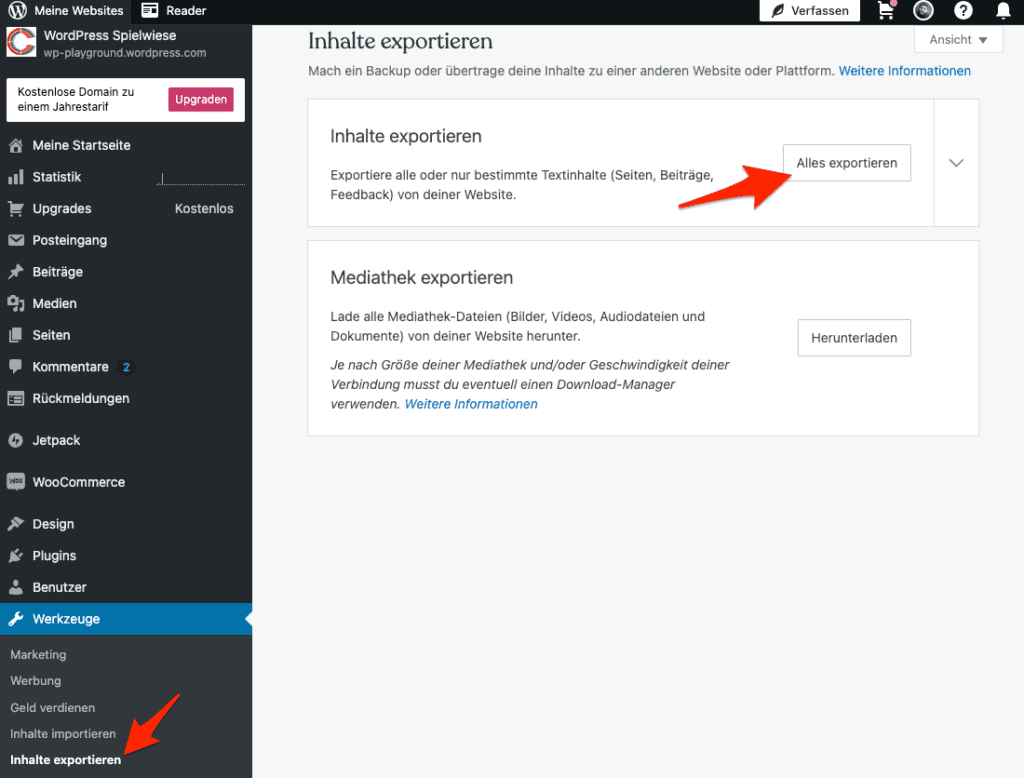Click the Verfassen button
Image resolution: width=1024 pixels, height=778 pixels.
pyautogui.click(x=810, y=10)
